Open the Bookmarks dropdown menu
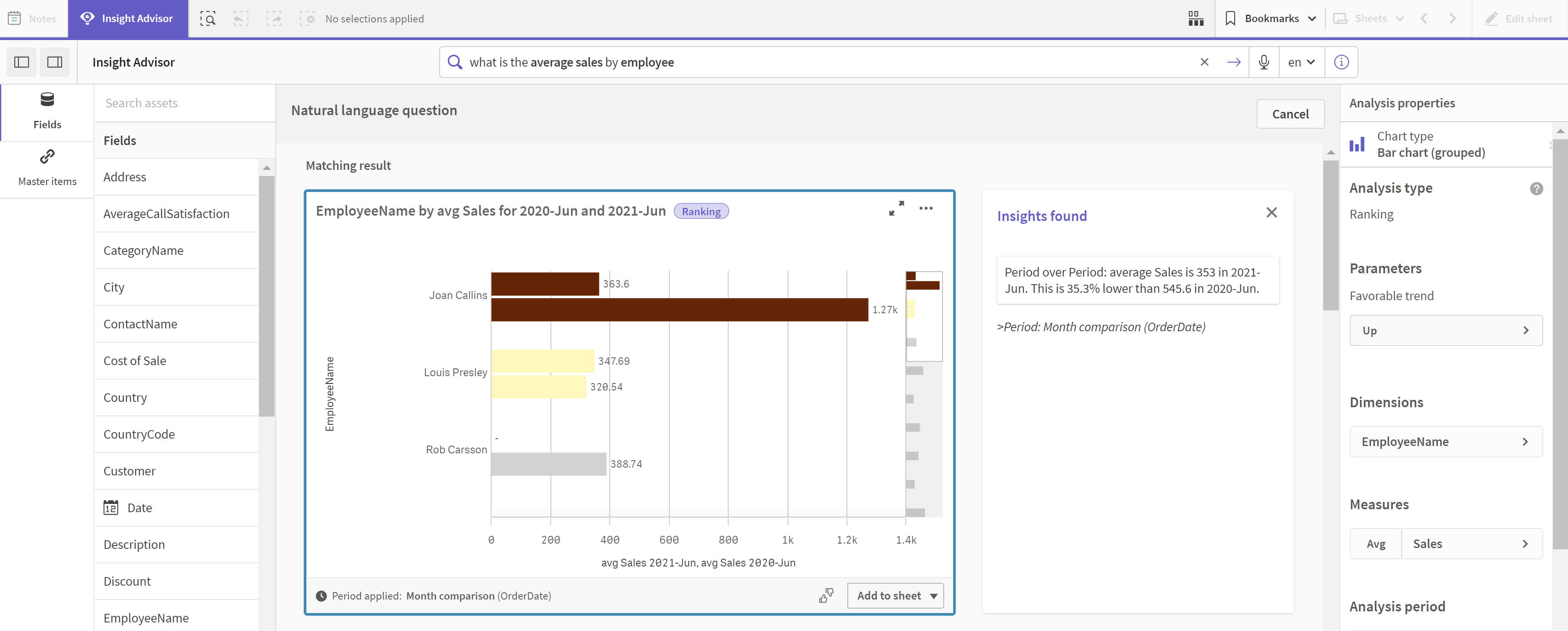Image resolution: width=1568 pixels, height=631 pixels. pyautogui.click(x=1270, y=17)
